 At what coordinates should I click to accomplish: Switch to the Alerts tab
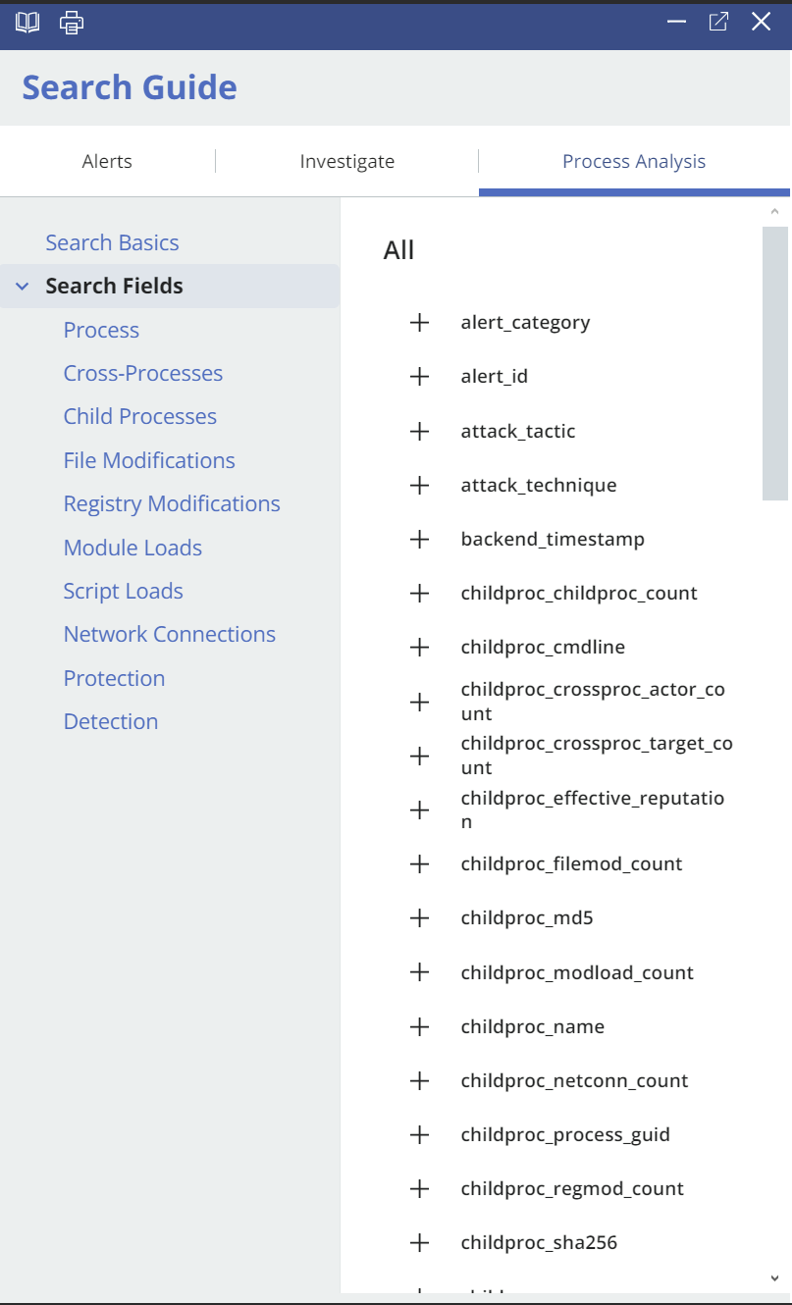point(107,161)
